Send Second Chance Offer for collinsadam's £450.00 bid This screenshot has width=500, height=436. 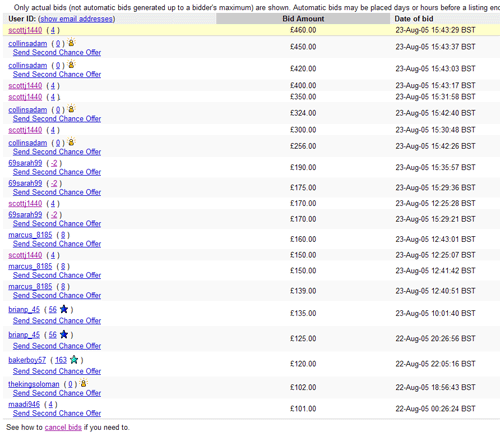click(x=57, y=52)
